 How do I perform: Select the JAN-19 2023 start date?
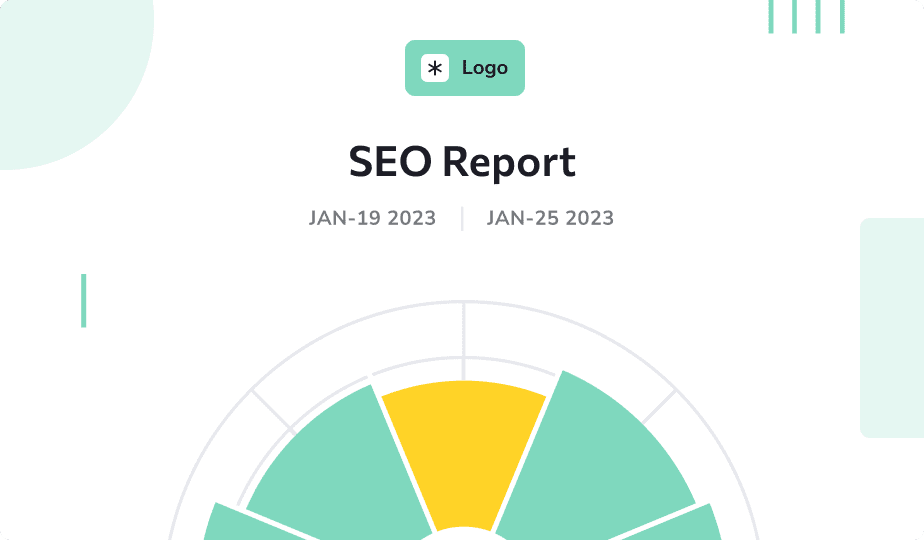point(372,218)
